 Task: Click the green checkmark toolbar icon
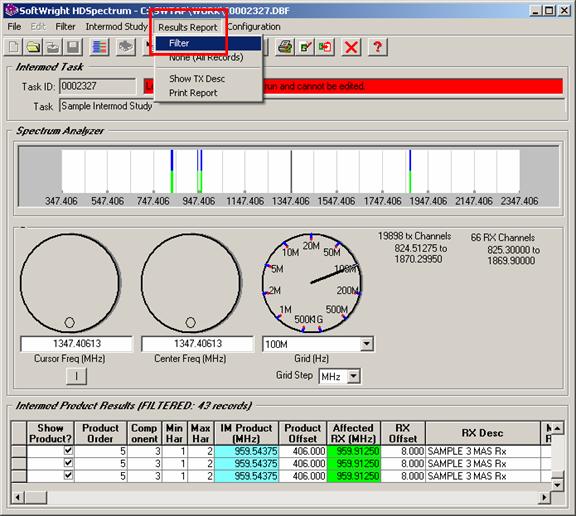(x=305, y=47)
